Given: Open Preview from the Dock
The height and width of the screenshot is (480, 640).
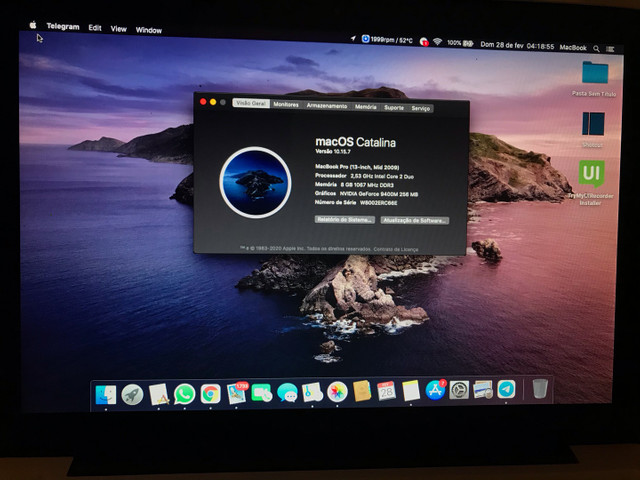Looking at the screenshot, I should click(483, 389).
